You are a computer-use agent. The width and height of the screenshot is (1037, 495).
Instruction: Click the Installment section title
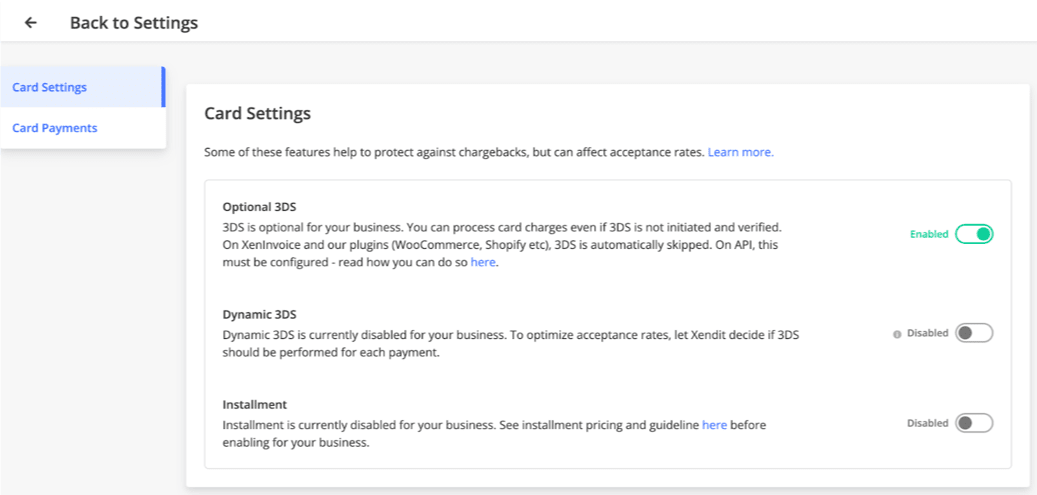[x=255, y=404]
